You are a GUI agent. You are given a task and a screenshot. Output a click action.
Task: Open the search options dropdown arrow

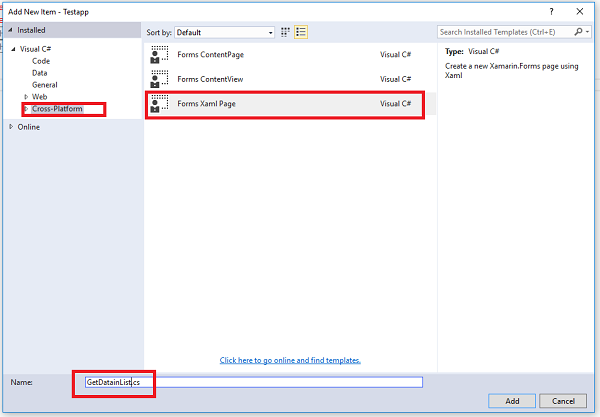coord(587,32)
